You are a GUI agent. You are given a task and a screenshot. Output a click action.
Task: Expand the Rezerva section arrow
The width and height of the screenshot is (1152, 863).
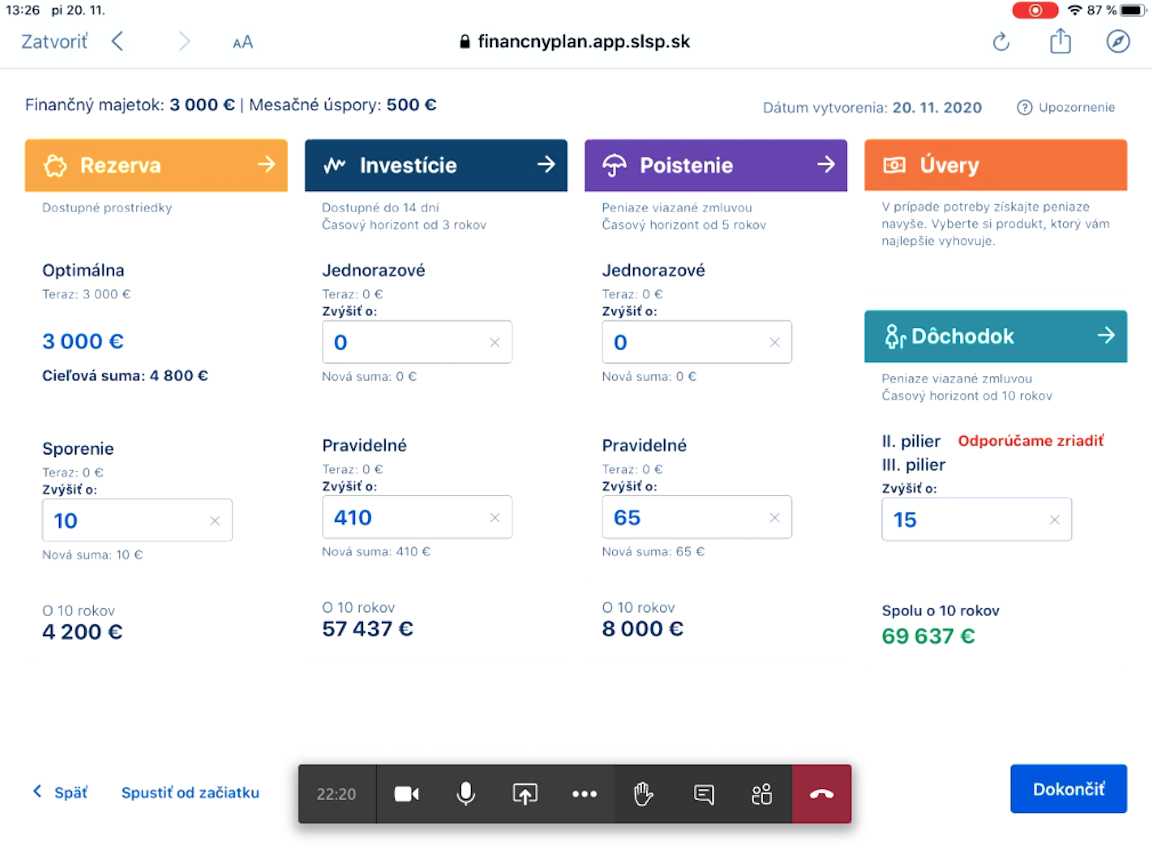pyautogui.click(x=266, y=165)
